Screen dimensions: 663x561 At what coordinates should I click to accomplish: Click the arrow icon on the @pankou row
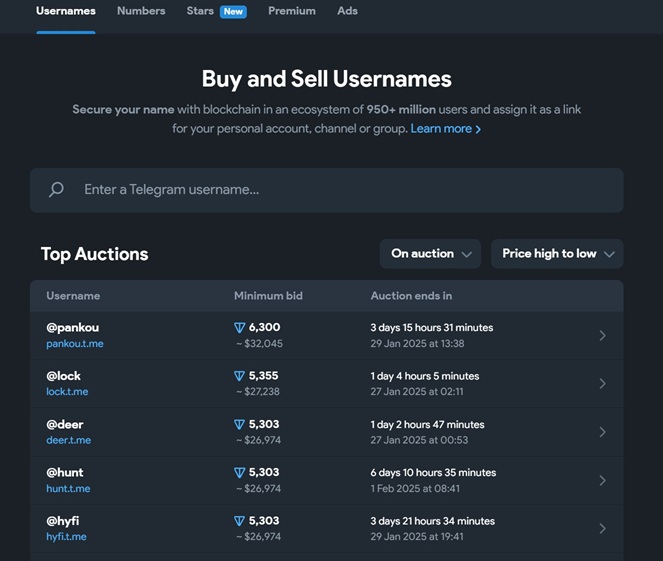tap(602, 336)
